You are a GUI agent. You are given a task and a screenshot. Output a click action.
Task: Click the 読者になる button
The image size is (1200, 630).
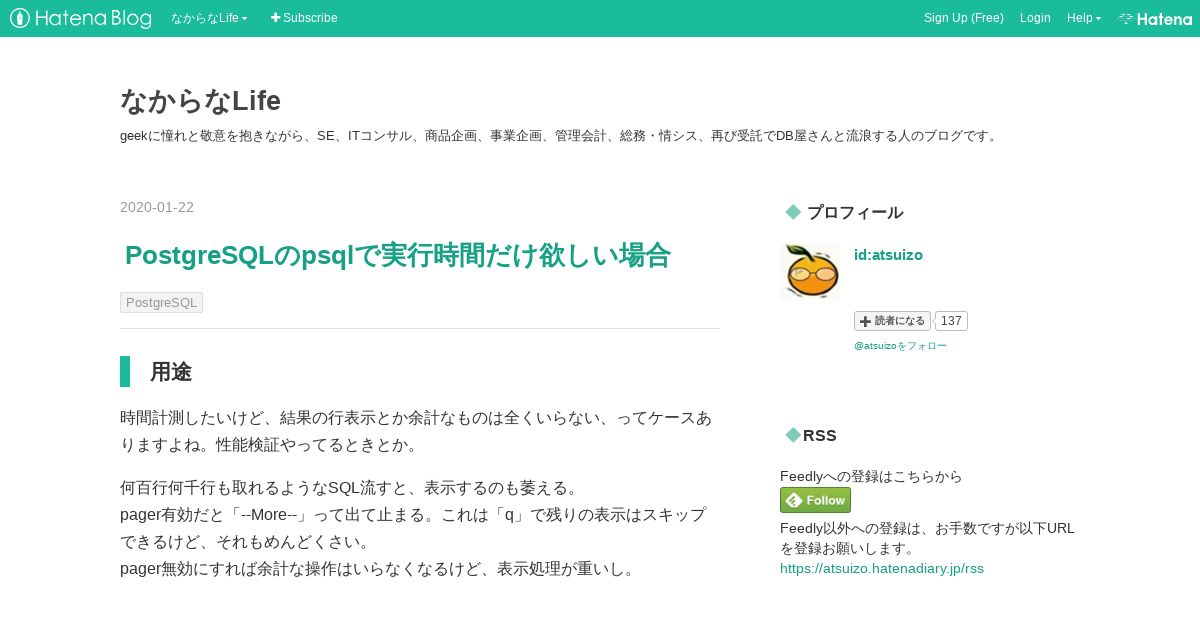pyautogui.click(x=892, y=321)
